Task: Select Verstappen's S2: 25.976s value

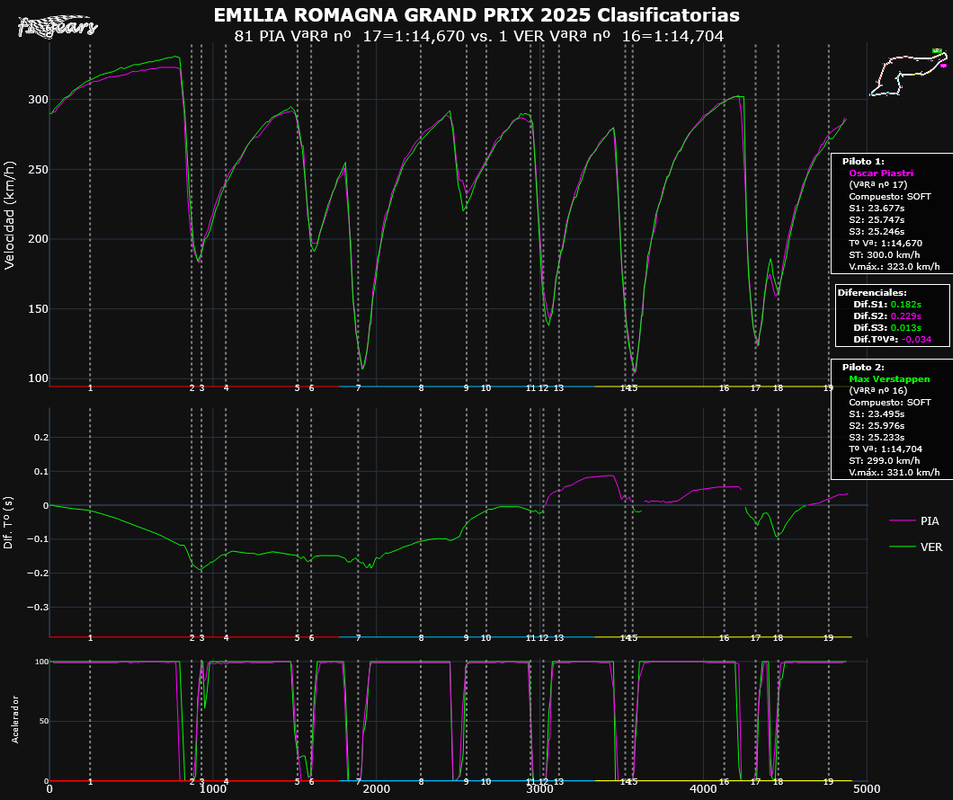Action: pyautogui.click(x=876, y=426)
